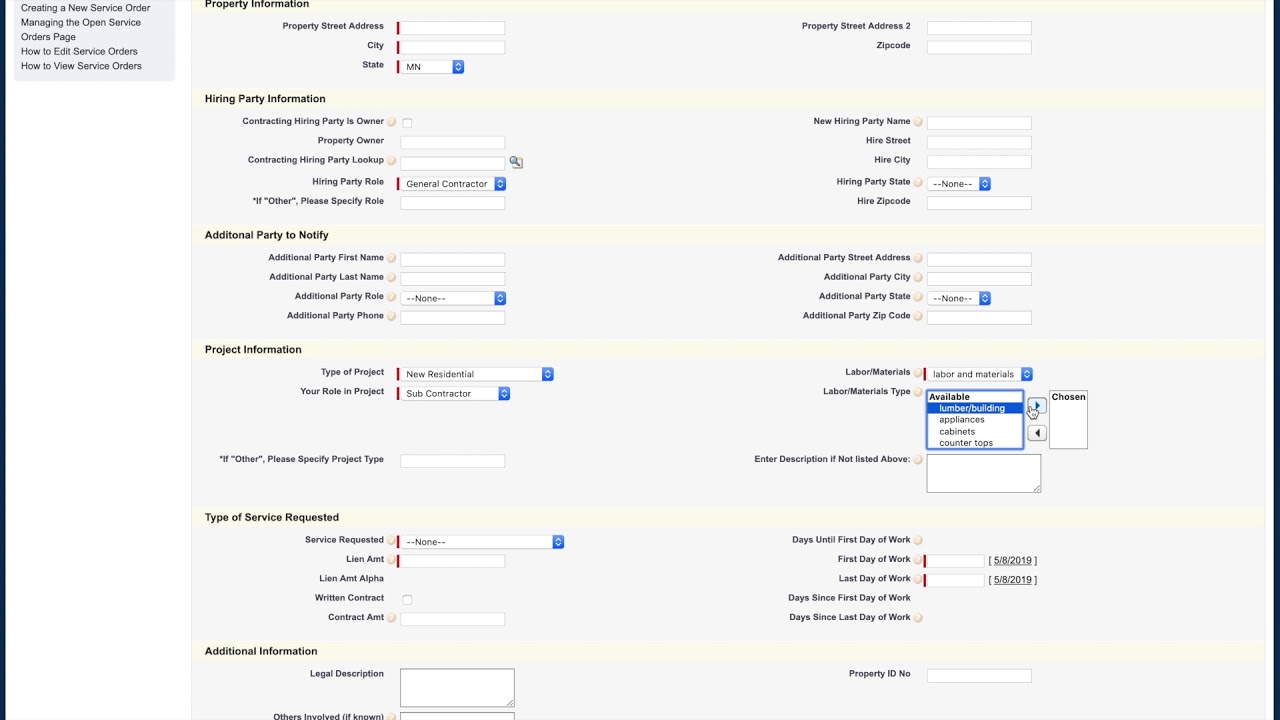
Task: Open help bubble beside Lien Amt
Action: pos(391,560)
